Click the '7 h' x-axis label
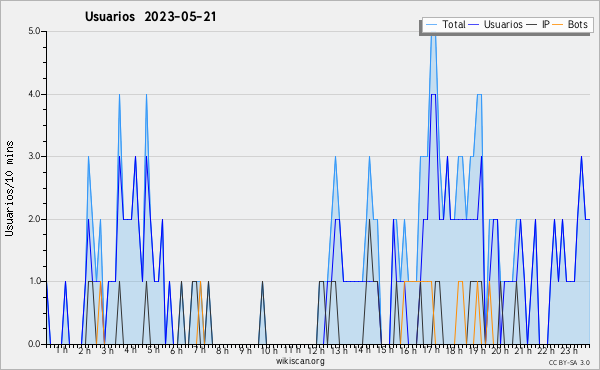 (x=199, y=350)
